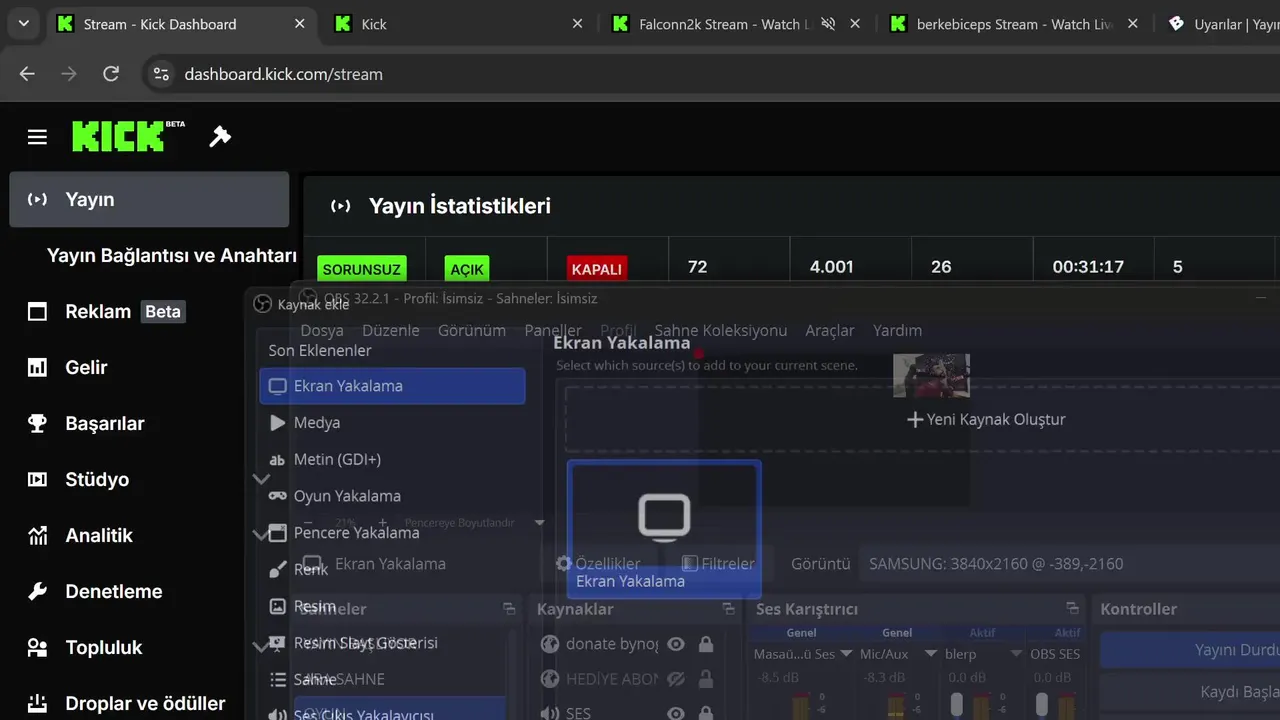Open the Düzenle menu in OBS

(x=391, y=331)
